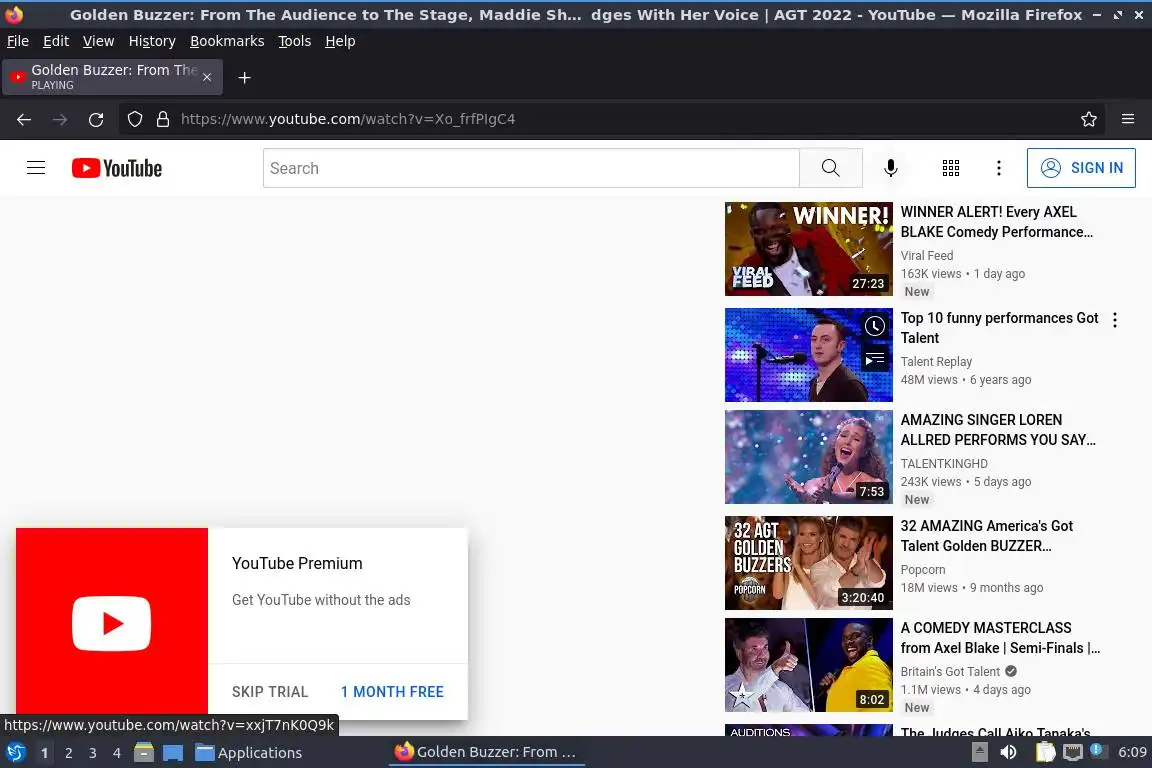This screenshot has width=1152, height=768.
Task: Open tracking protection shield icon
Action: 134,119
